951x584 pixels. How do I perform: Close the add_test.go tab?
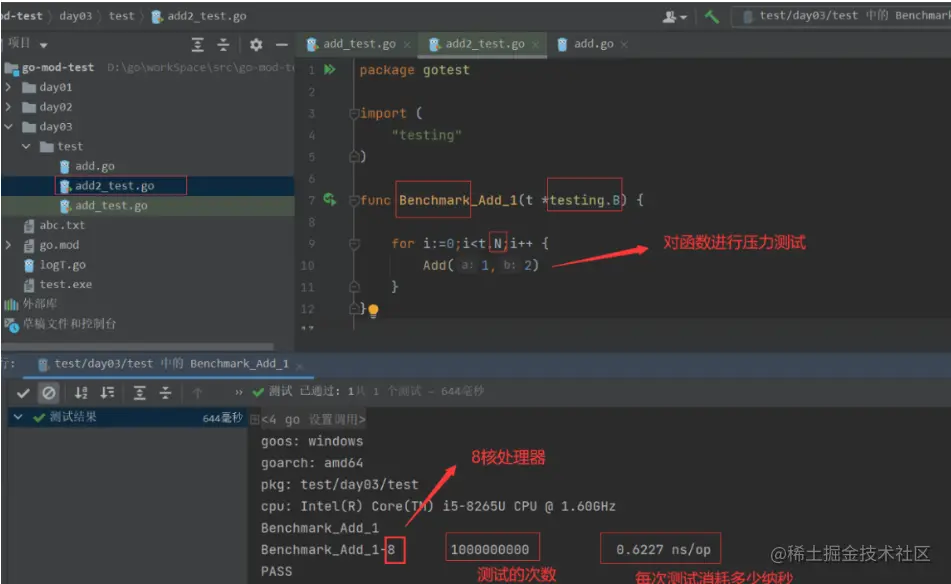pyautogui.click(x=407, y=45)
